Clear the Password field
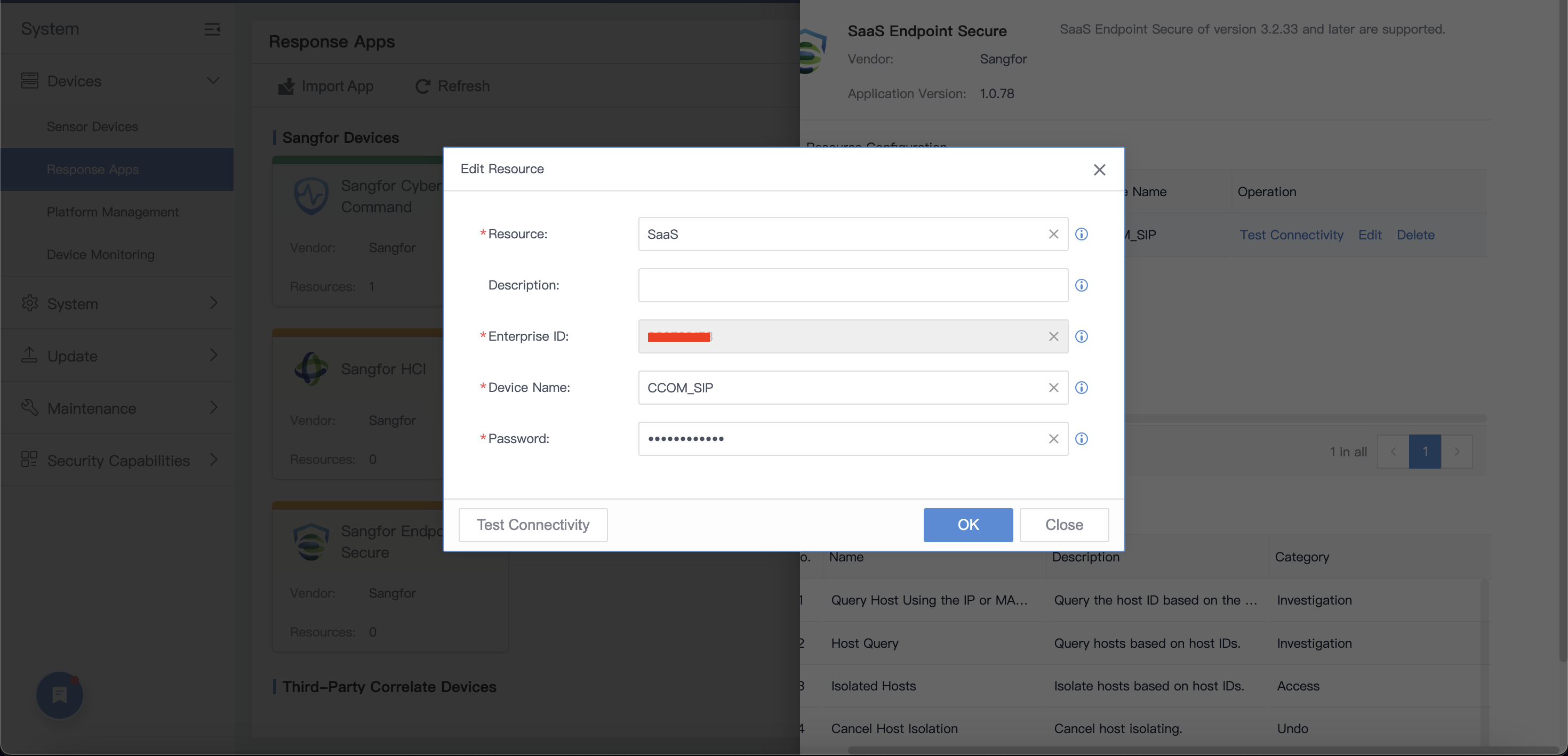1568x756 pixels. 1053,439
